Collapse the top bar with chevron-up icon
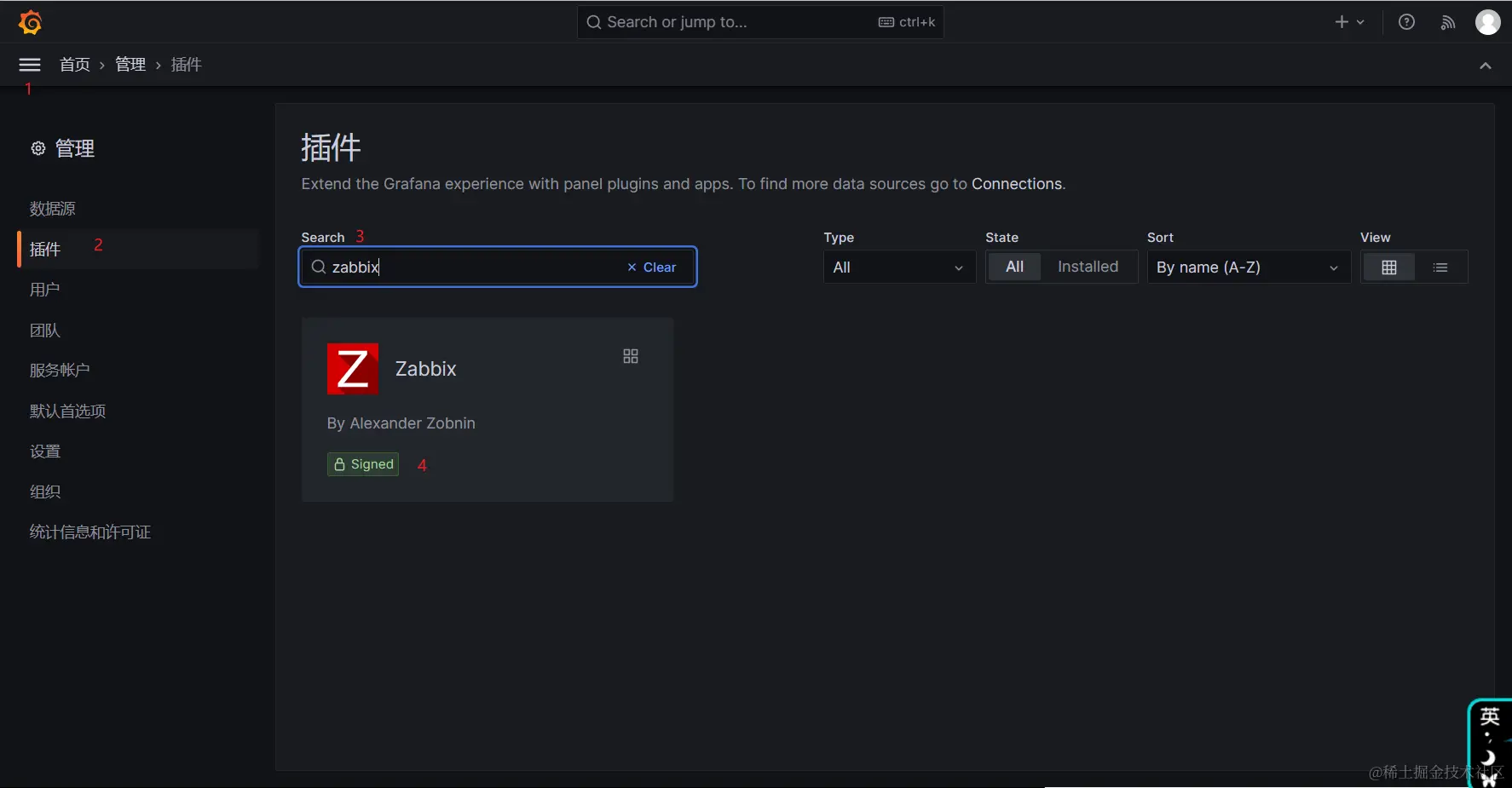The width and height of the screenshot is (1512, 788). (1486, 66)
